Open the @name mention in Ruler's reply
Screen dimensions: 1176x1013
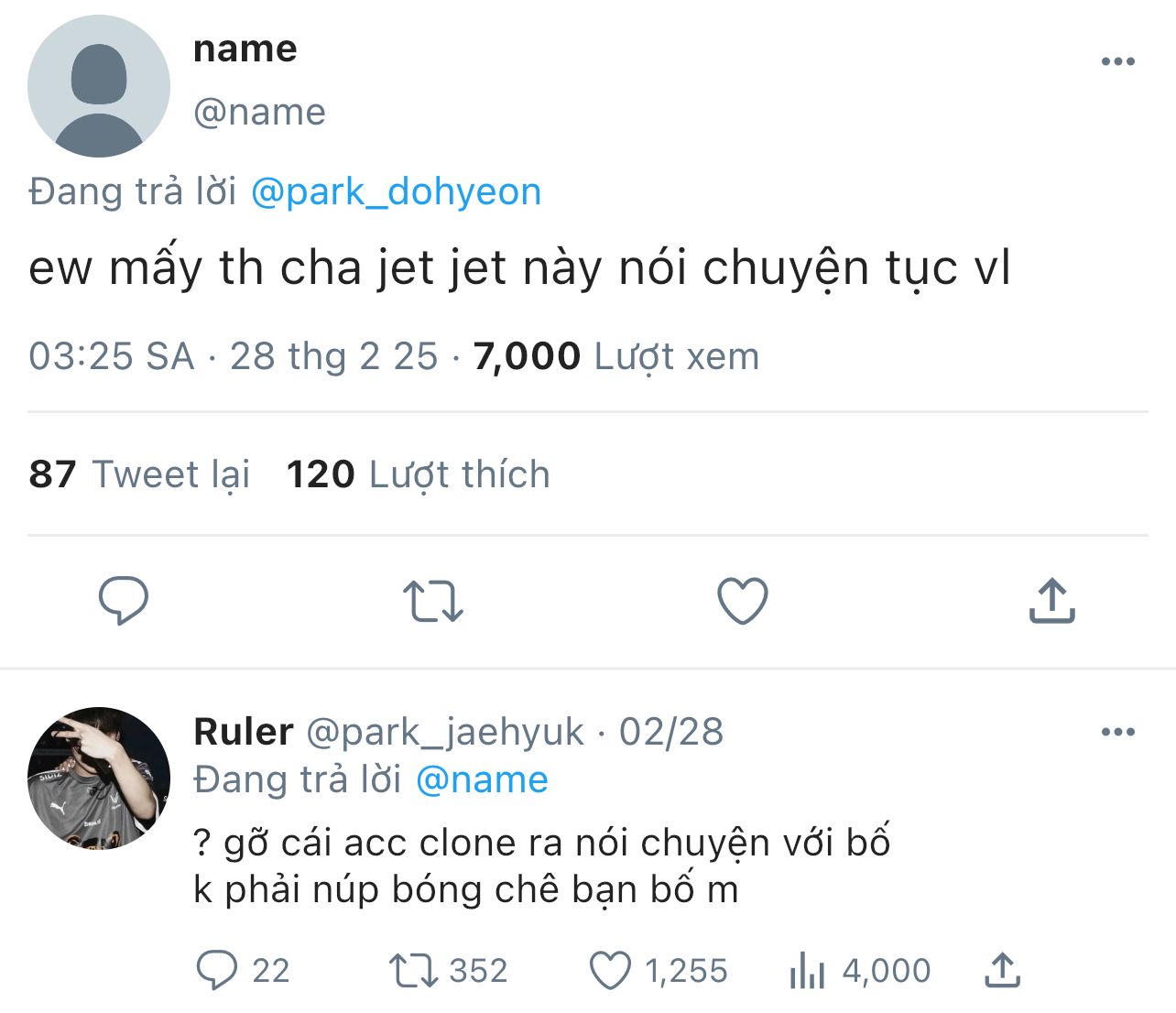tap(482, 780)
